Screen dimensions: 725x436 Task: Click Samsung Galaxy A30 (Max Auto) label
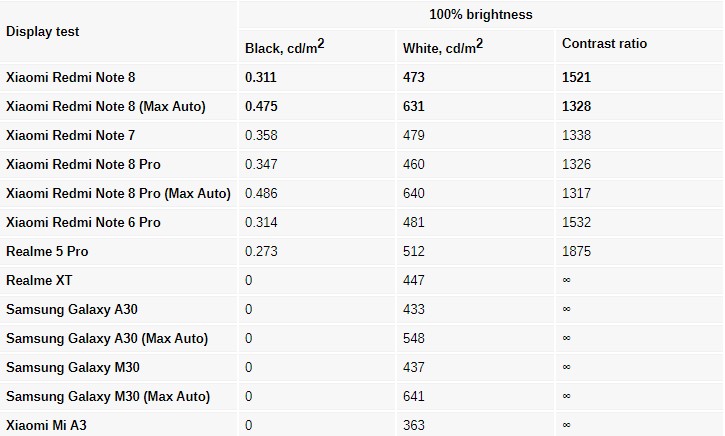(x=107, y=338)
